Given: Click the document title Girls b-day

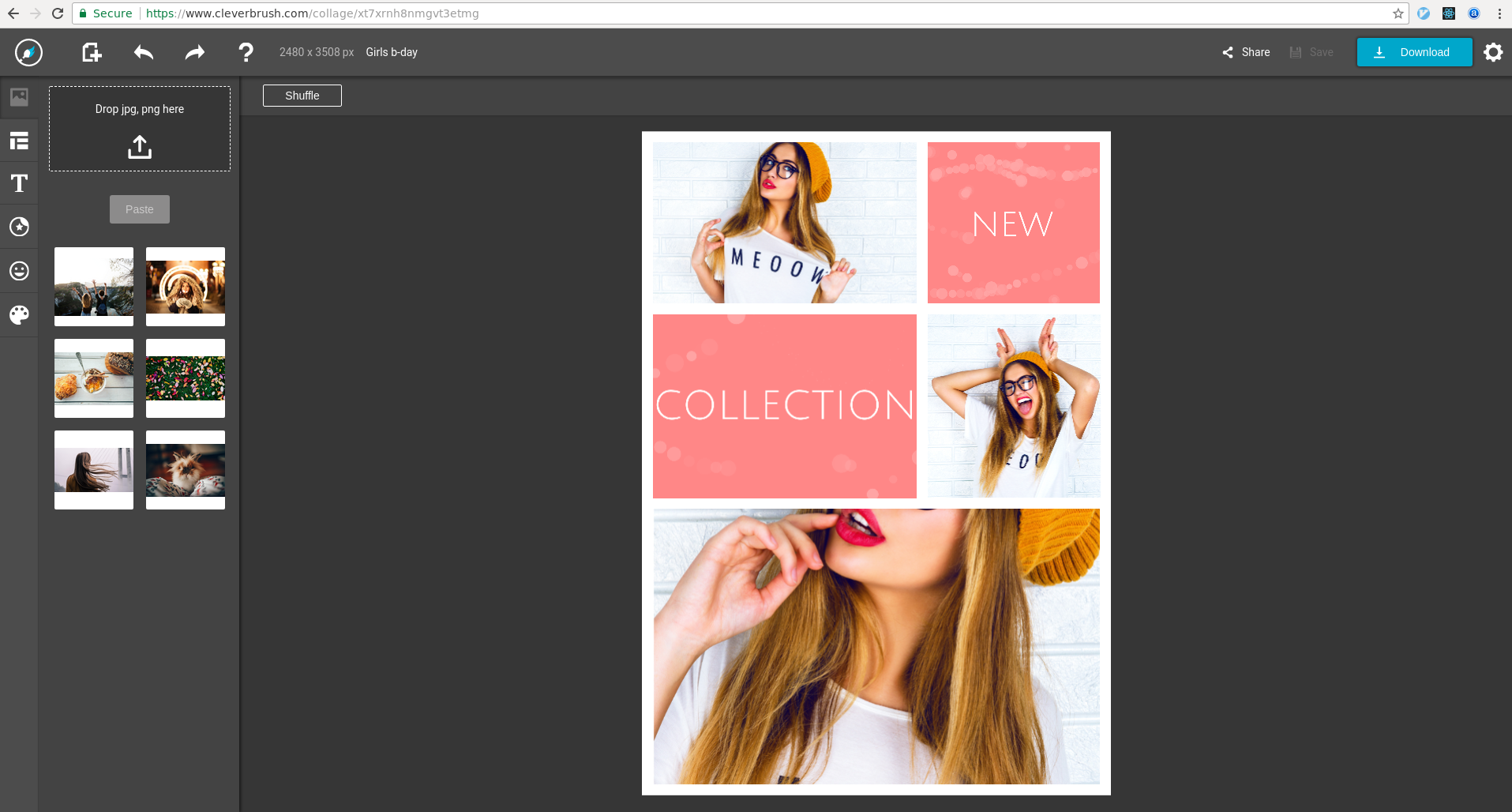Looking at the screenshot, I should pyautogui.click(x=392, y=52).
